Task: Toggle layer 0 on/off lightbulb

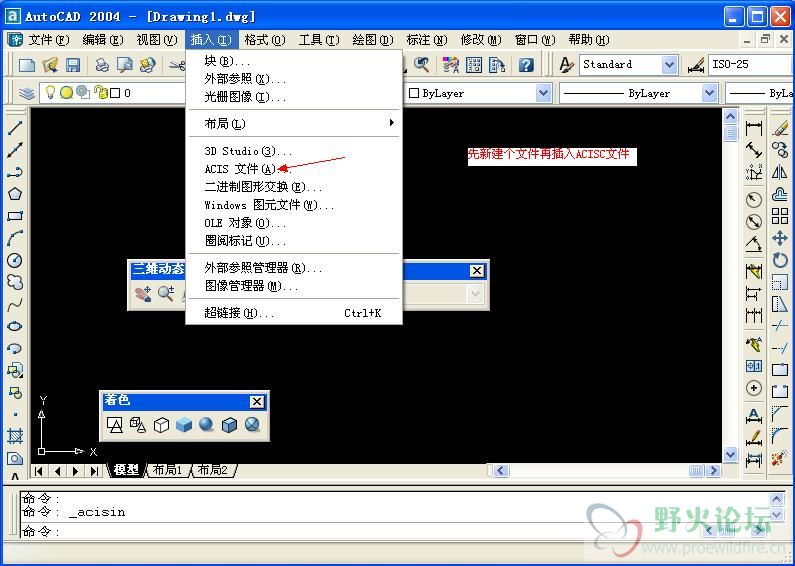Action: (50, 92)
